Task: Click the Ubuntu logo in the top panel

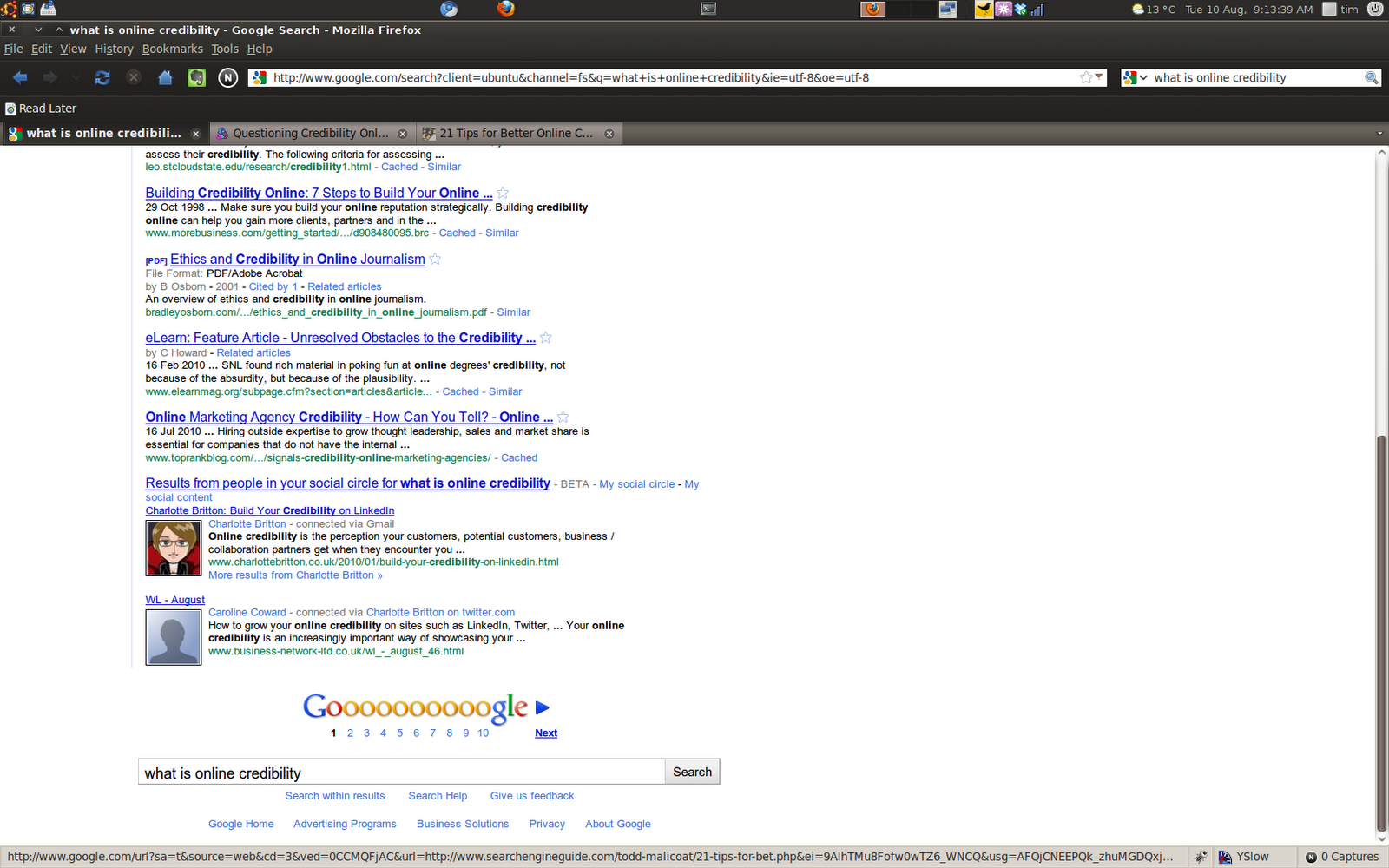Action: click(x=9, y=9)
